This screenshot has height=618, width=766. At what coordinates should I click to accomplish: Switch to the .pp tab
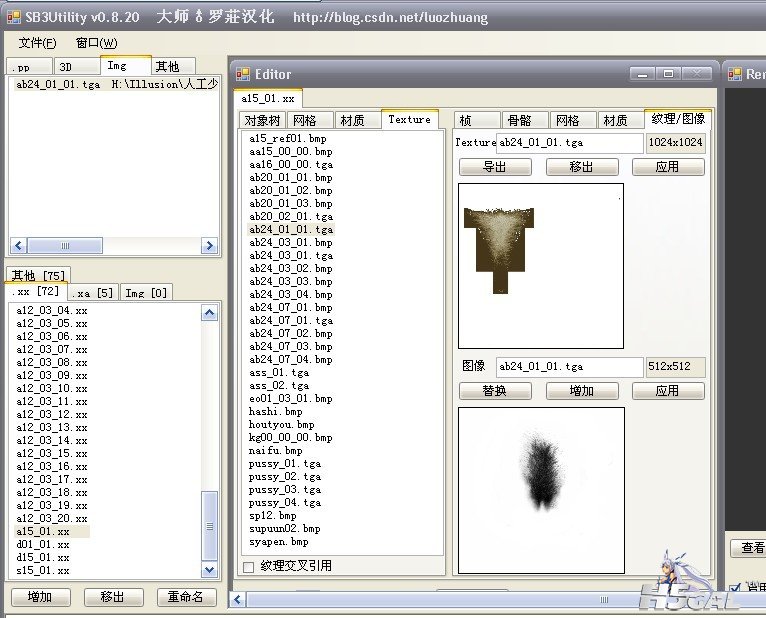point(29,66)
